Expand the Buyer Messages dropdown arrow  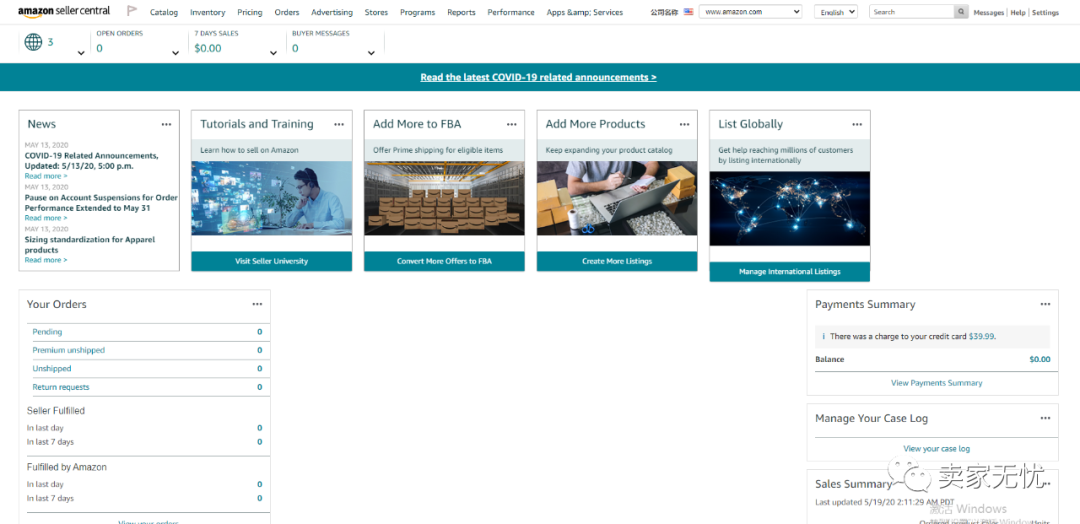coord(371,53)
